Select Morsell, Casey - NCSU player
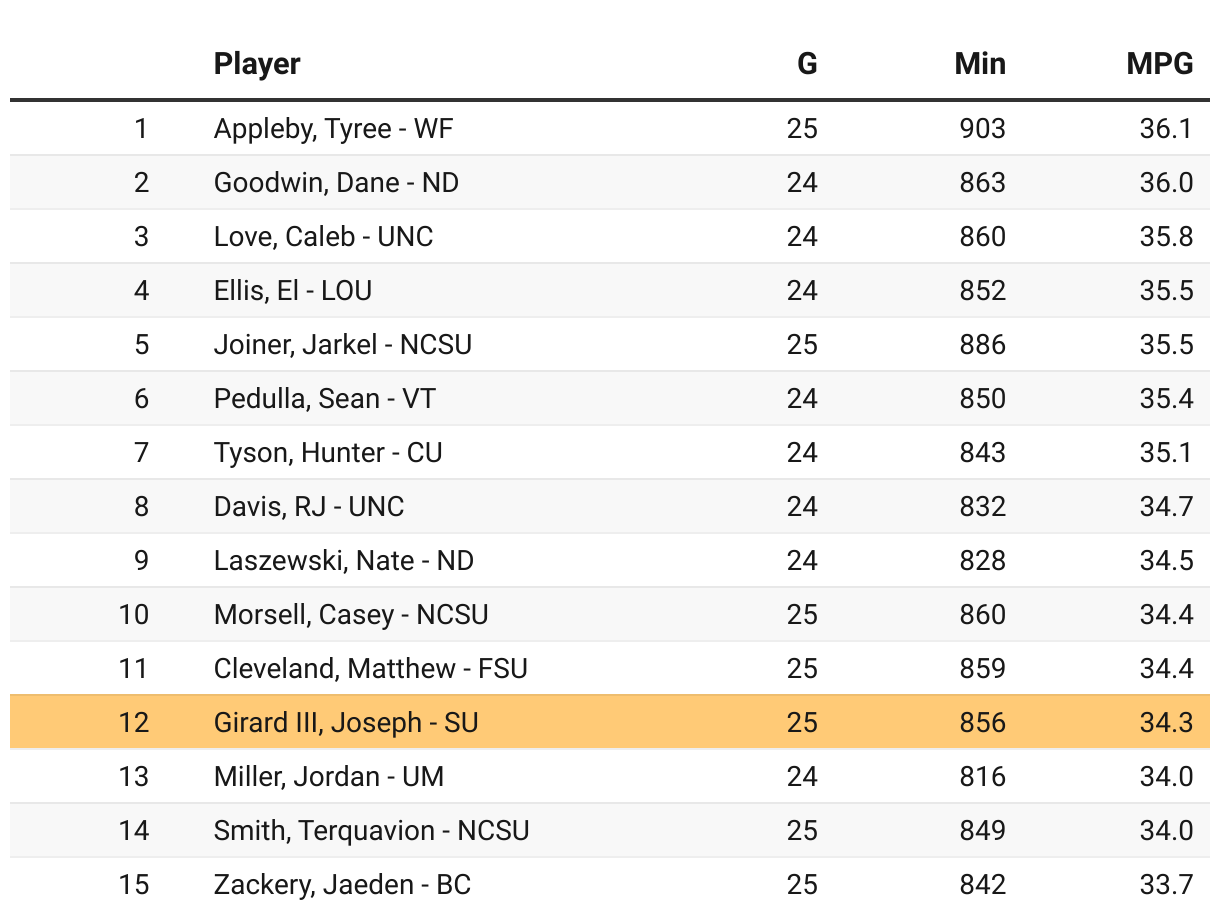 pyautogui.click(x=351, y=614)
